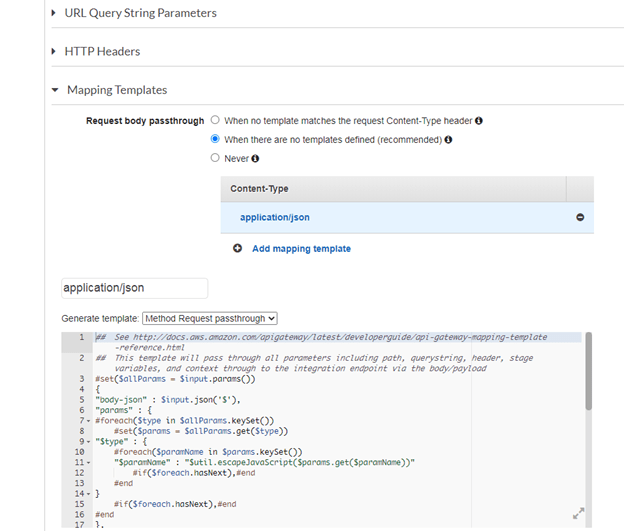Click the application/json content type text field
Viewport: 624px width, 531px height.
coord(134,288)
